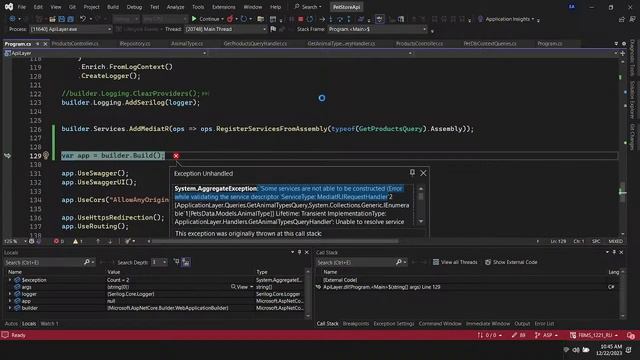Open the Output tab
The image size is (640, 360).
522,324
